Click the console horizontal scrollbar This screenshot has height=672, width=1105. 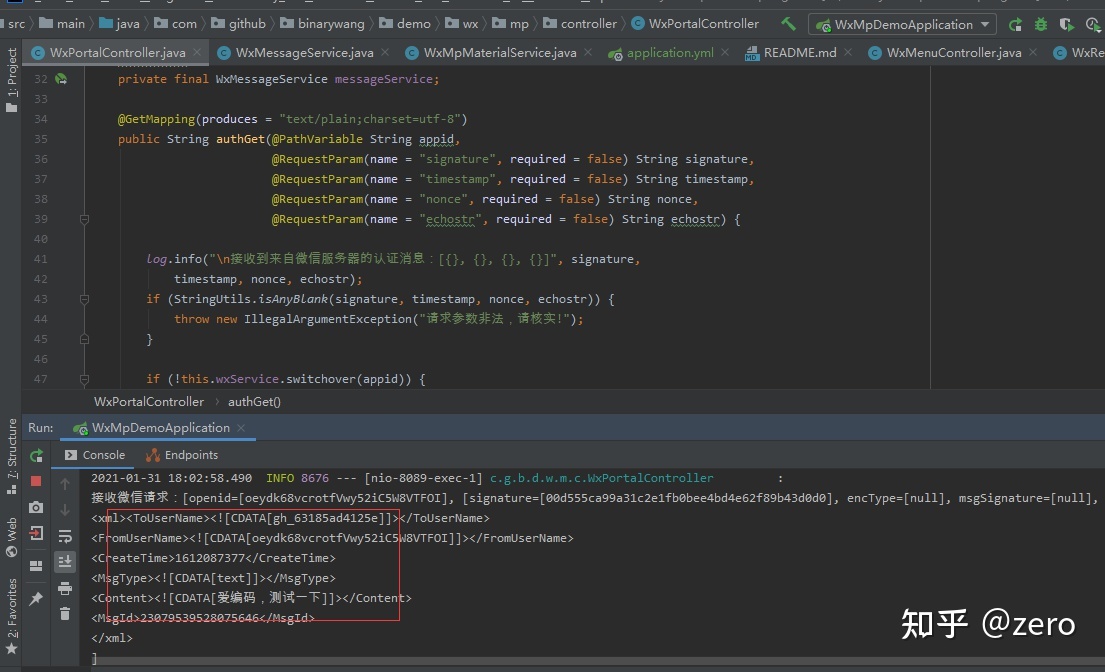(598, 661)
